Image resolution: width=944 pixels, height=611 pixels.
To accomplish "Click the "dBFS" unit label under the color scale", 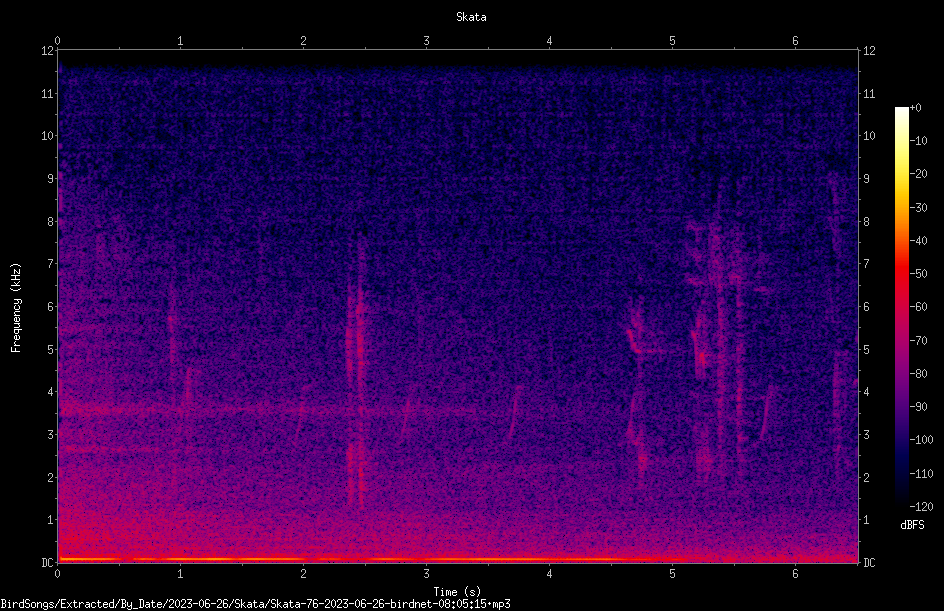I will tap(912, 525).
